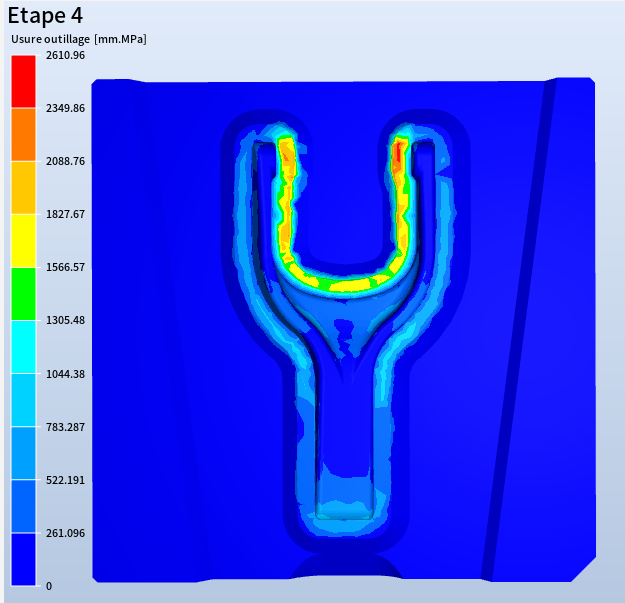Image resolution: width=625 pixels, height=603 pixels.
Task: Click the dark blue legend band above 0
Action: tap(24, 560)
